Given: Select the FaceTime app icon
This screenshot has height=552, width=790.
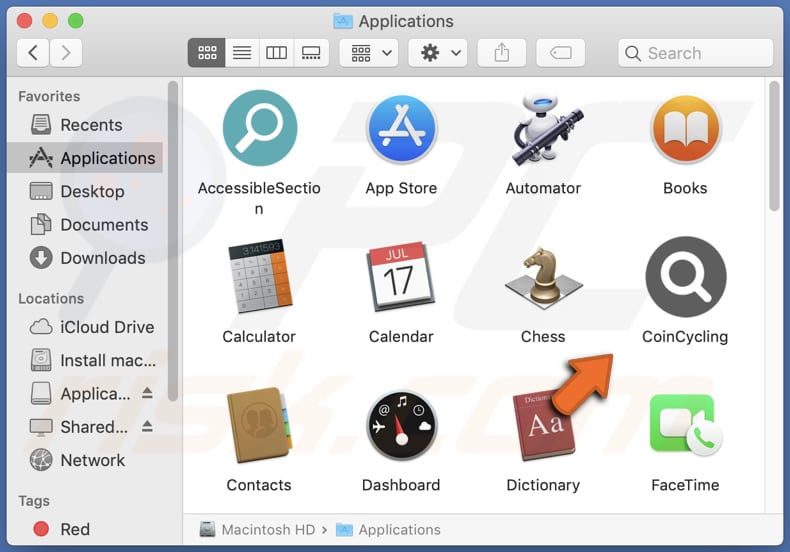Looking at the screenshot, I should (x=685, y=425).
